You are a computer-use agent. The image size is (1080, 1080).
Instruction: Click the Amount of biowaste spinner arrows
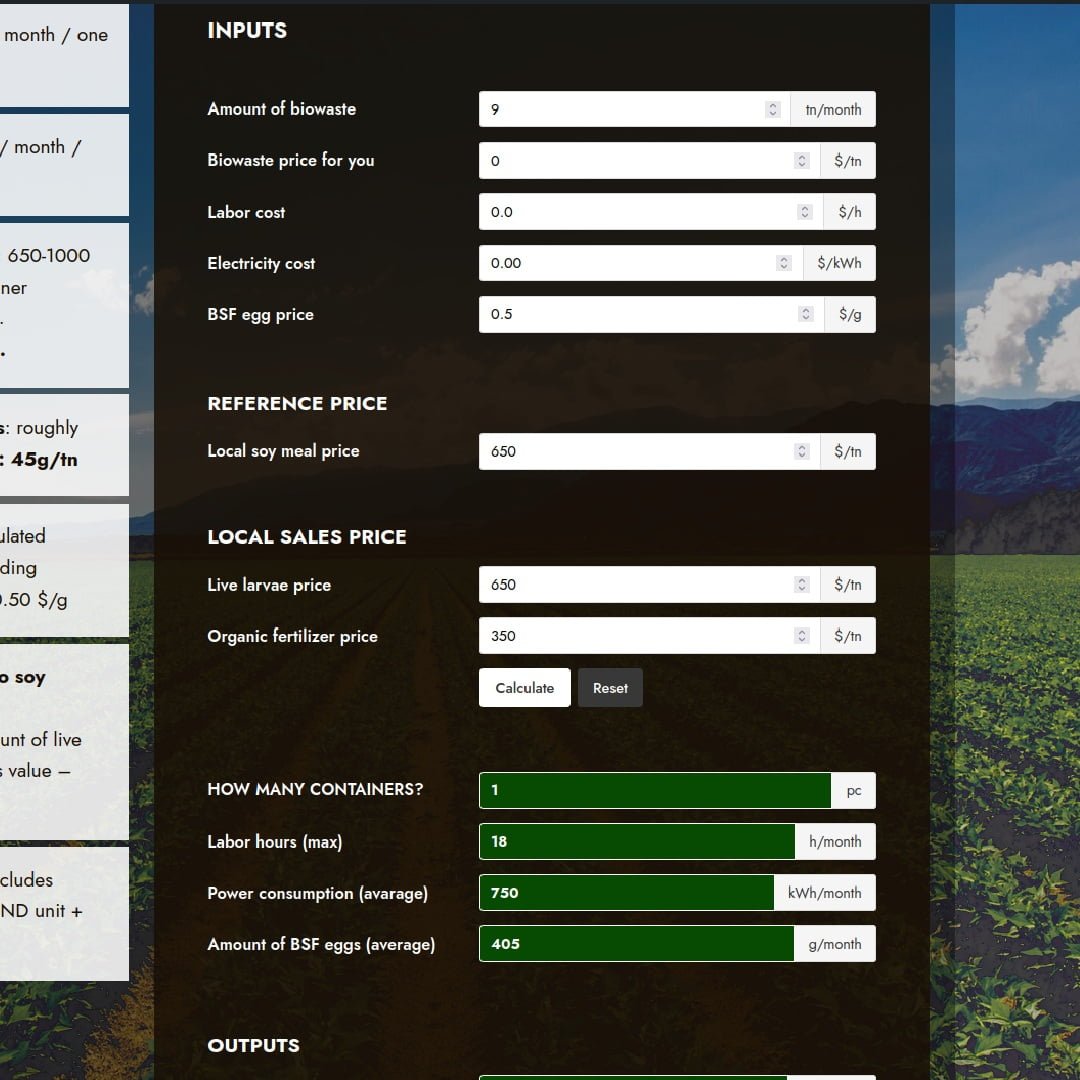coord(773,110)
